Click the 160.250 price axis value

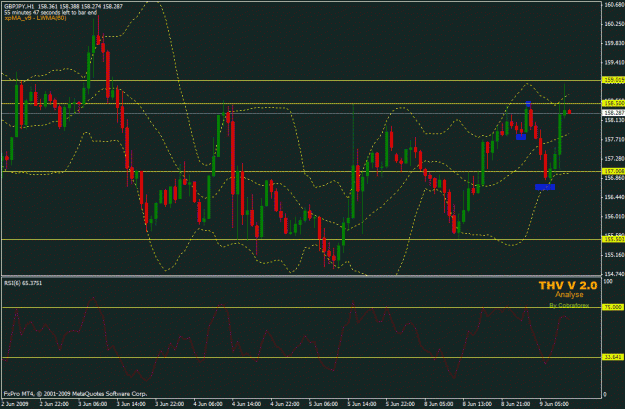point(614,24)
